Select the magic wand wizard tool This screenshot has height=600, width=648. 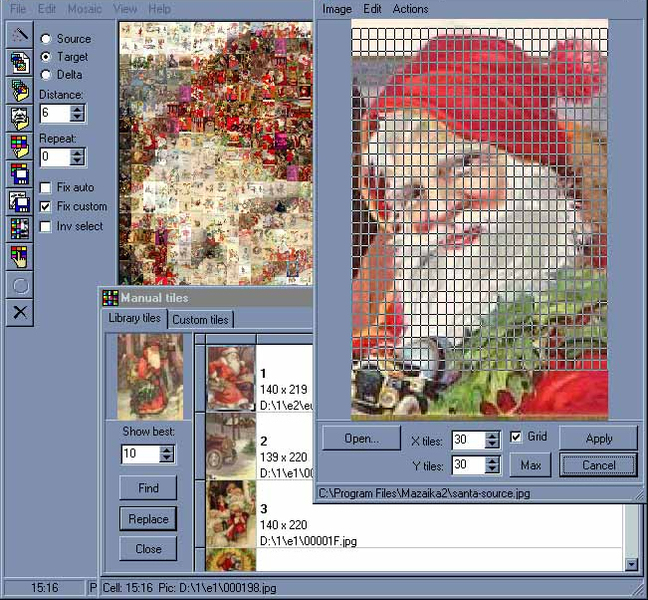[x=19, y=35]
